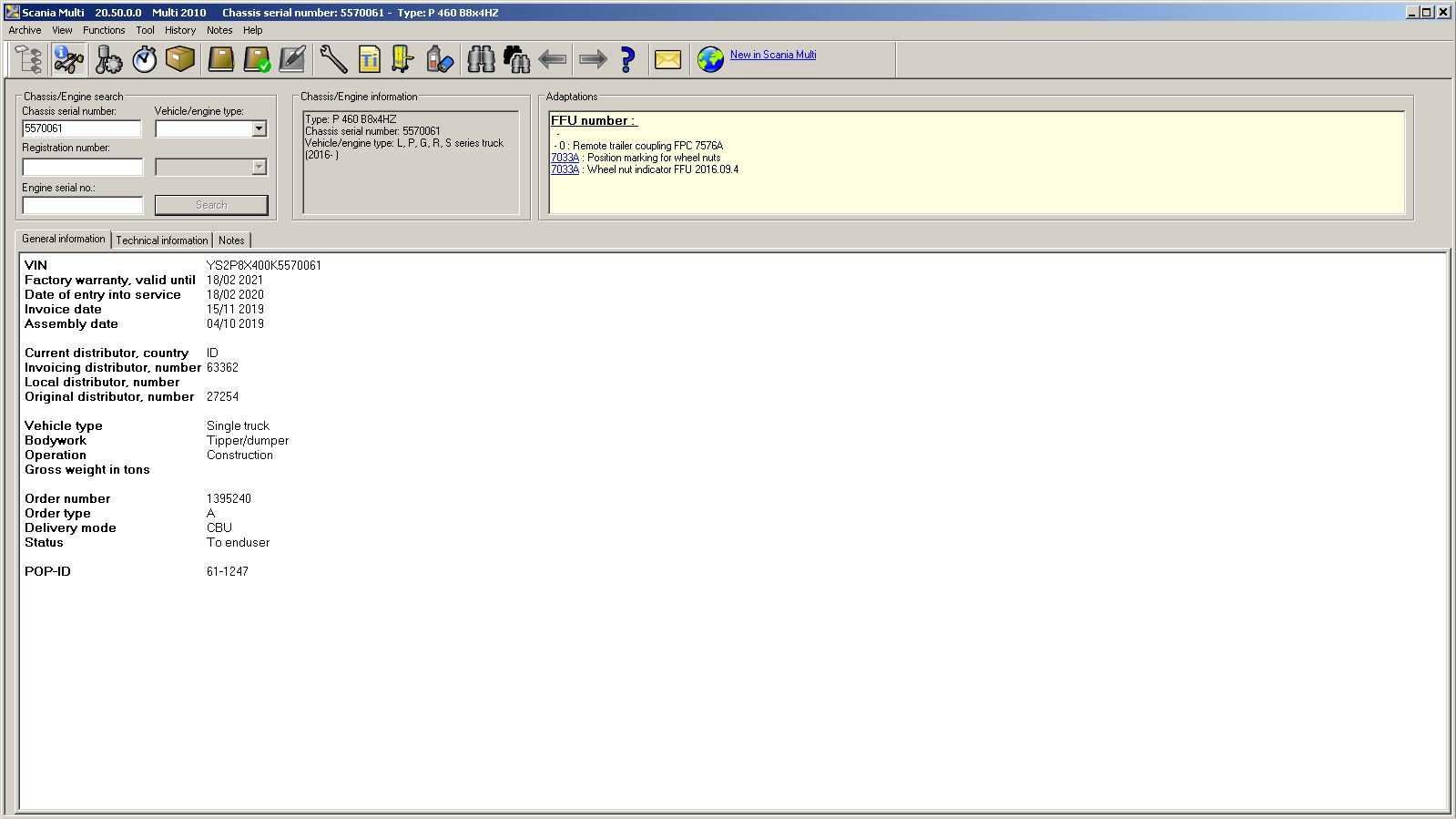Image resolution: width=1456 pixels, height=819 pixels.
Task: Open the Archive menu
Action: click(25, 30)
